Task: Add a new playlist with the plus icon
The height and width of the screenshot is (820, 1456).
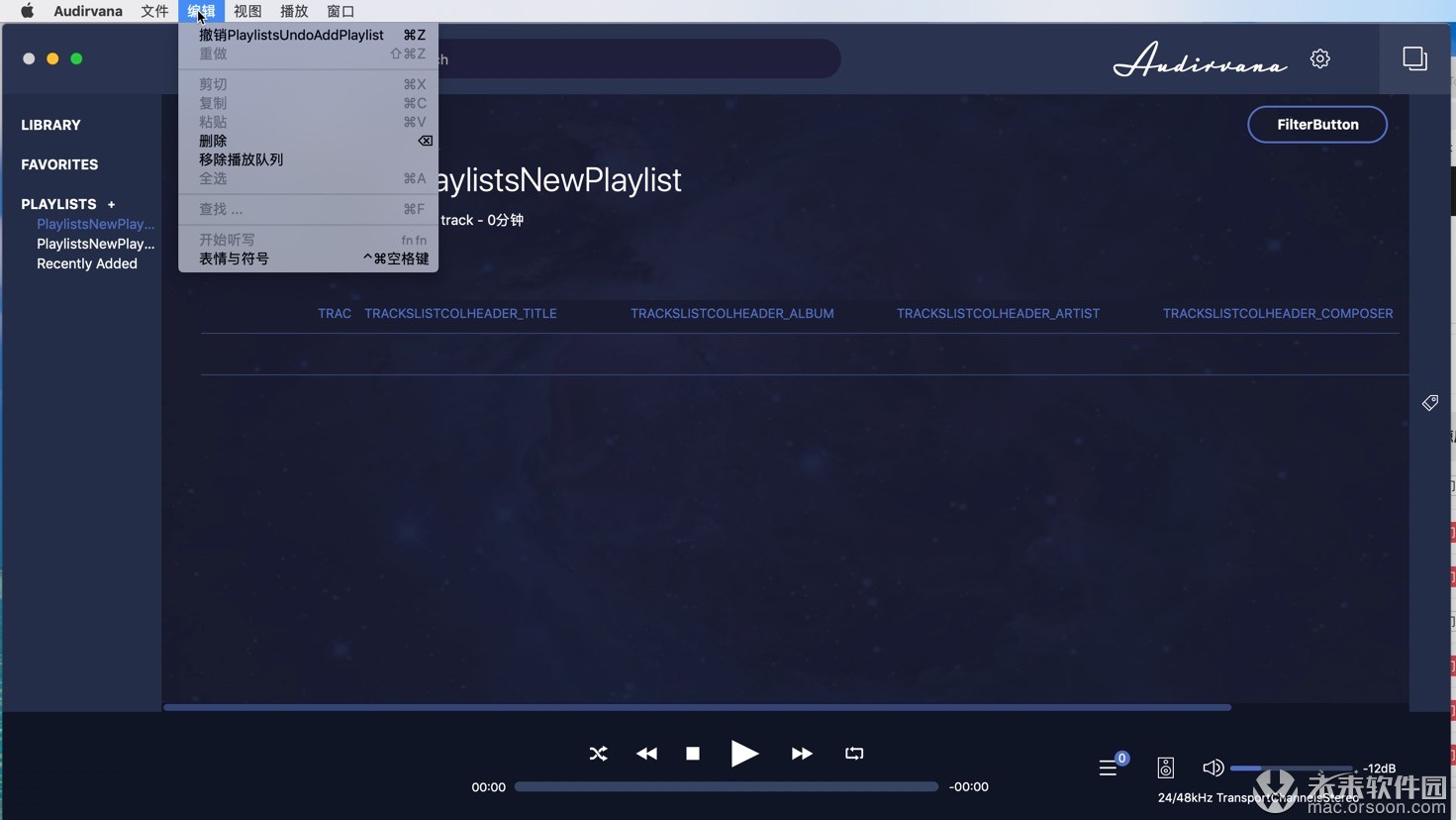Action: click(x=111, y=204)
